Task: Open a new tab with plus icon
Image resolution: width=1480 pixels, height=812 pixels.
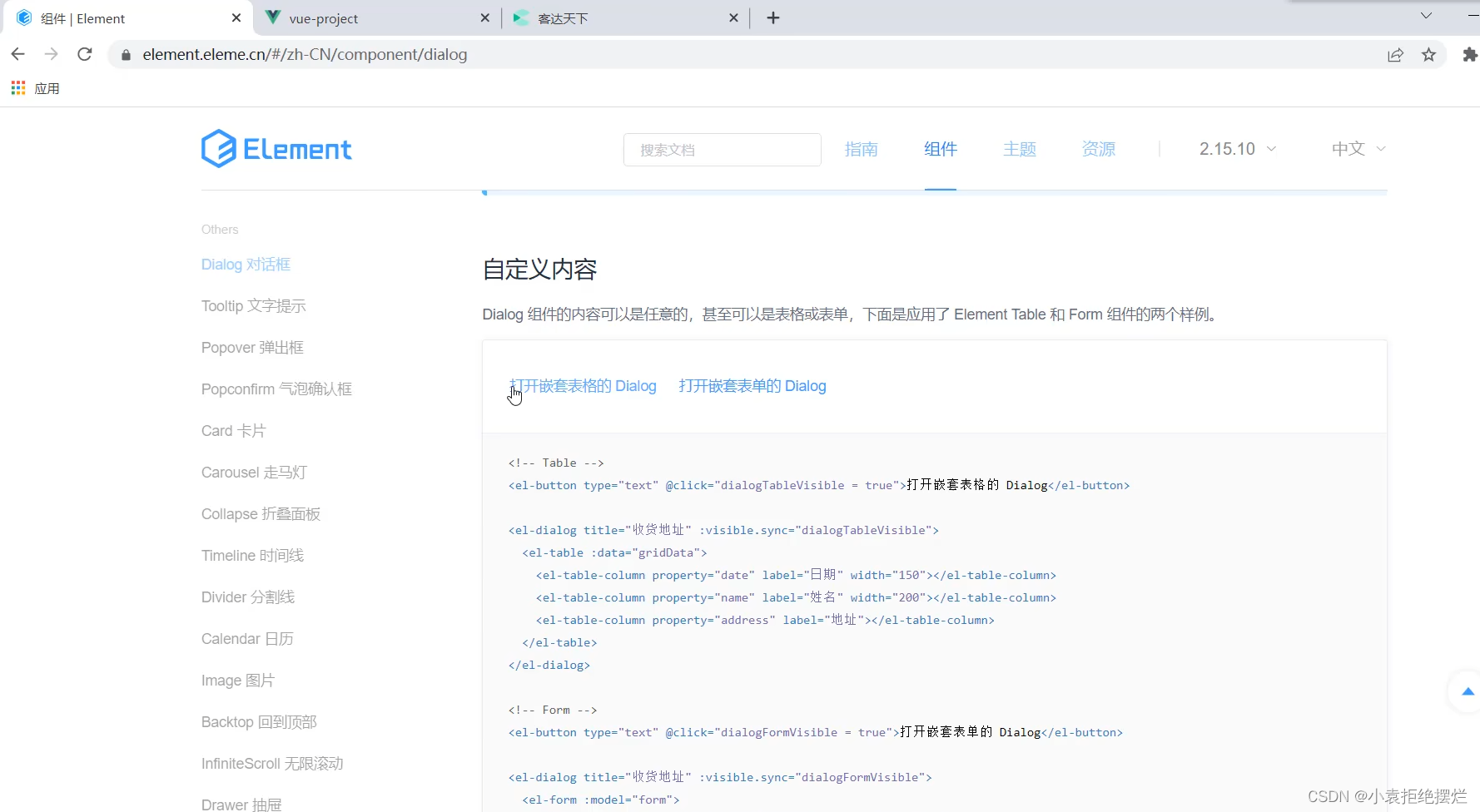Action: pyautogui.click(x=773, y=17)
